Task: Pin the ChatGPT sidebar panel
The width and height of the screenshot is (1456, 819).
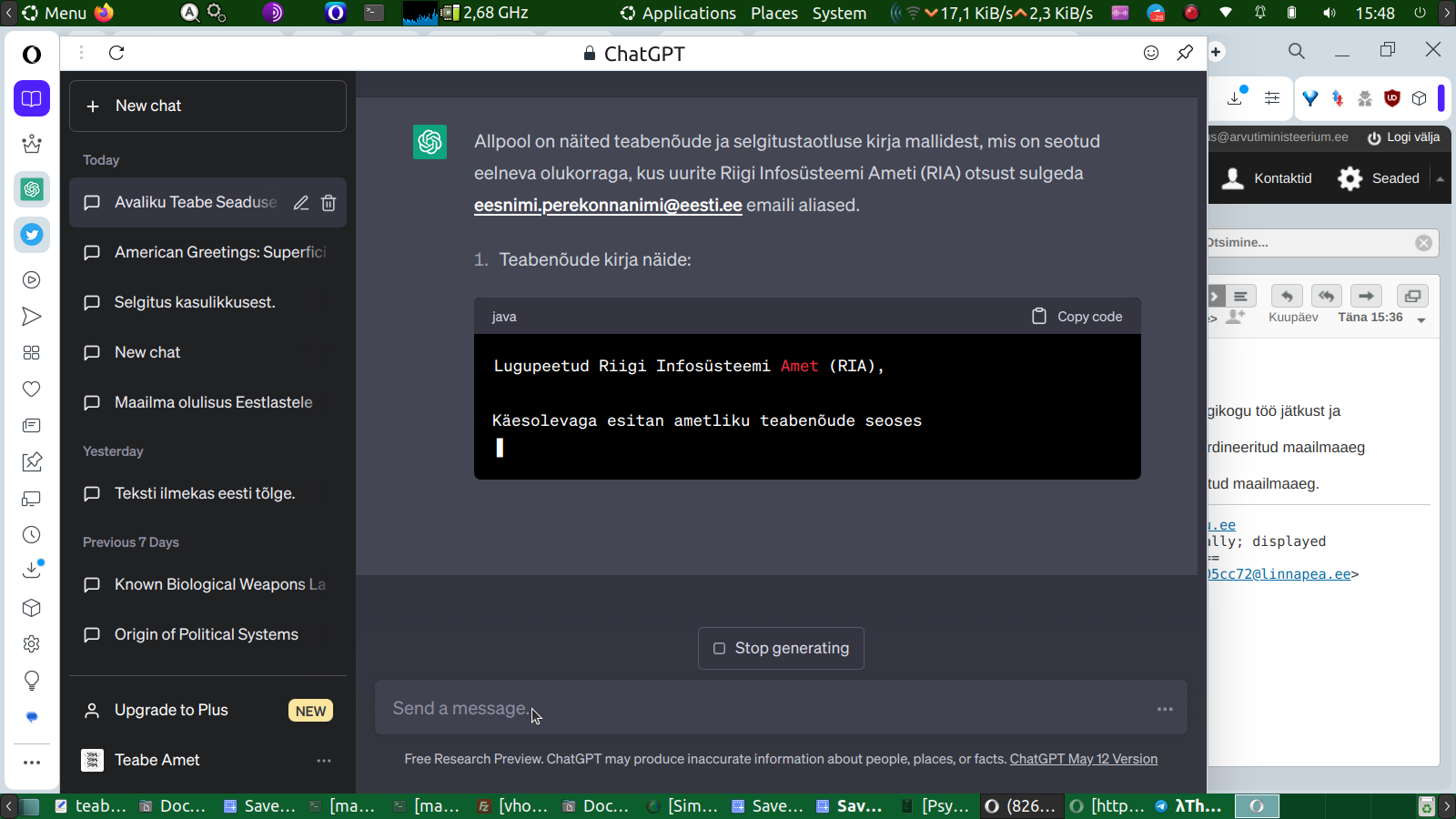Action: tap(1185, 53)
